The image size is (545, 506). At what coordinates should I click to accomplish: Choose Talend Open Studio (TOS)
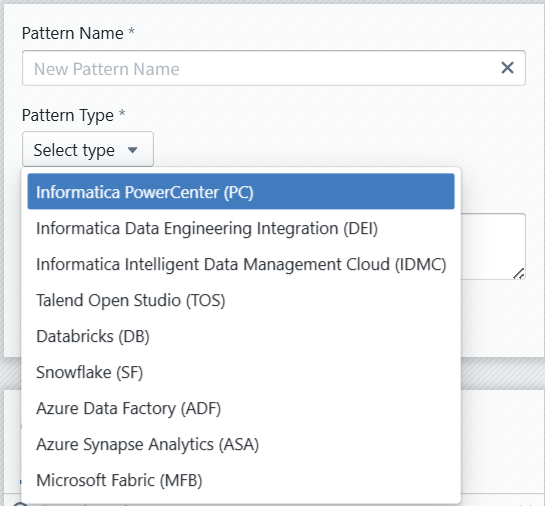coord(241,300)
